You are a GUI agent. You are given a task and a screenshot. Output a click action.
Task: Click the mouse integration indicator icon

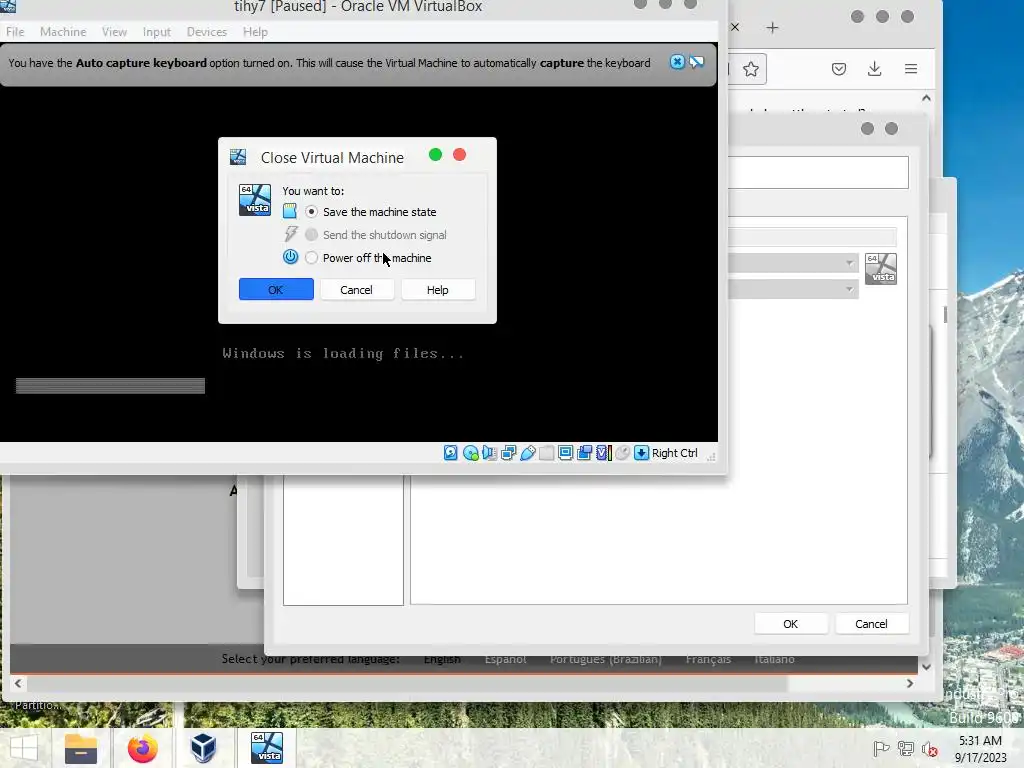click(622, 453)
